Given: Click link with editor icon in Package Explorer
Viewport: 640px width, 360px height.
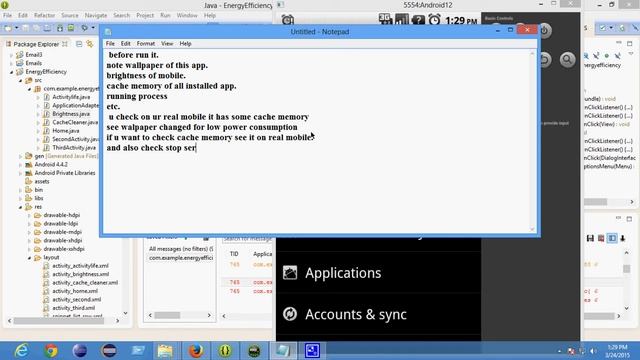Looking at the screenshot, I should 90,44.
